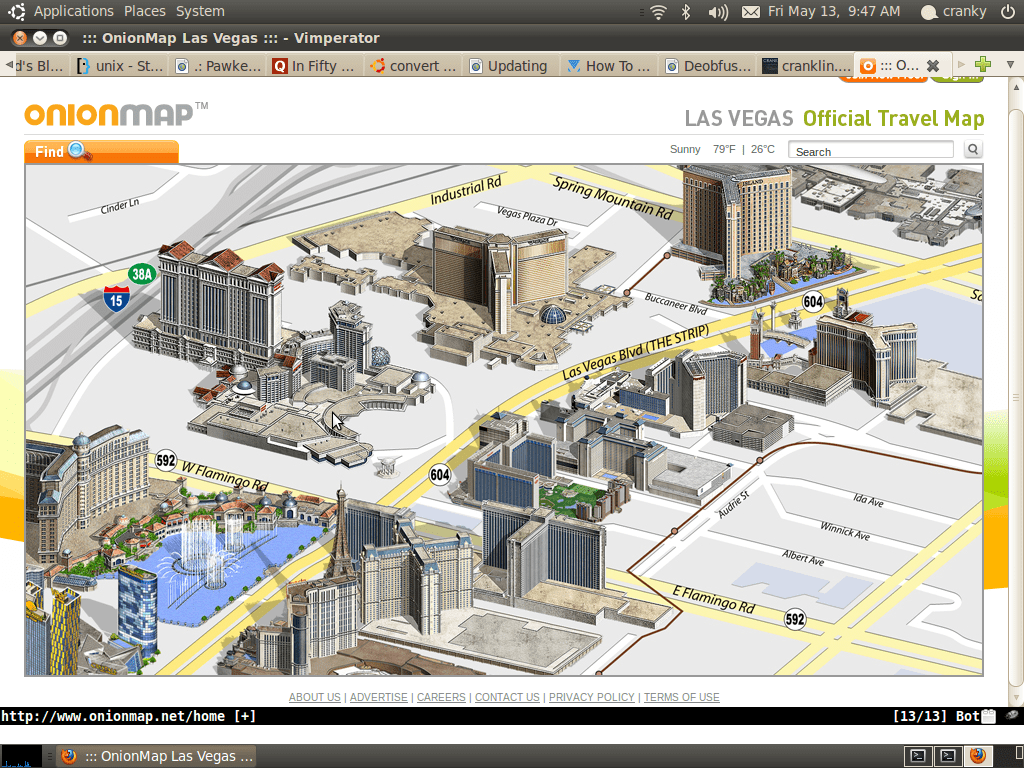Open the System menu
Image resolution: width=1024 pixels, height=768 pixels.
[x=199, y=11]
